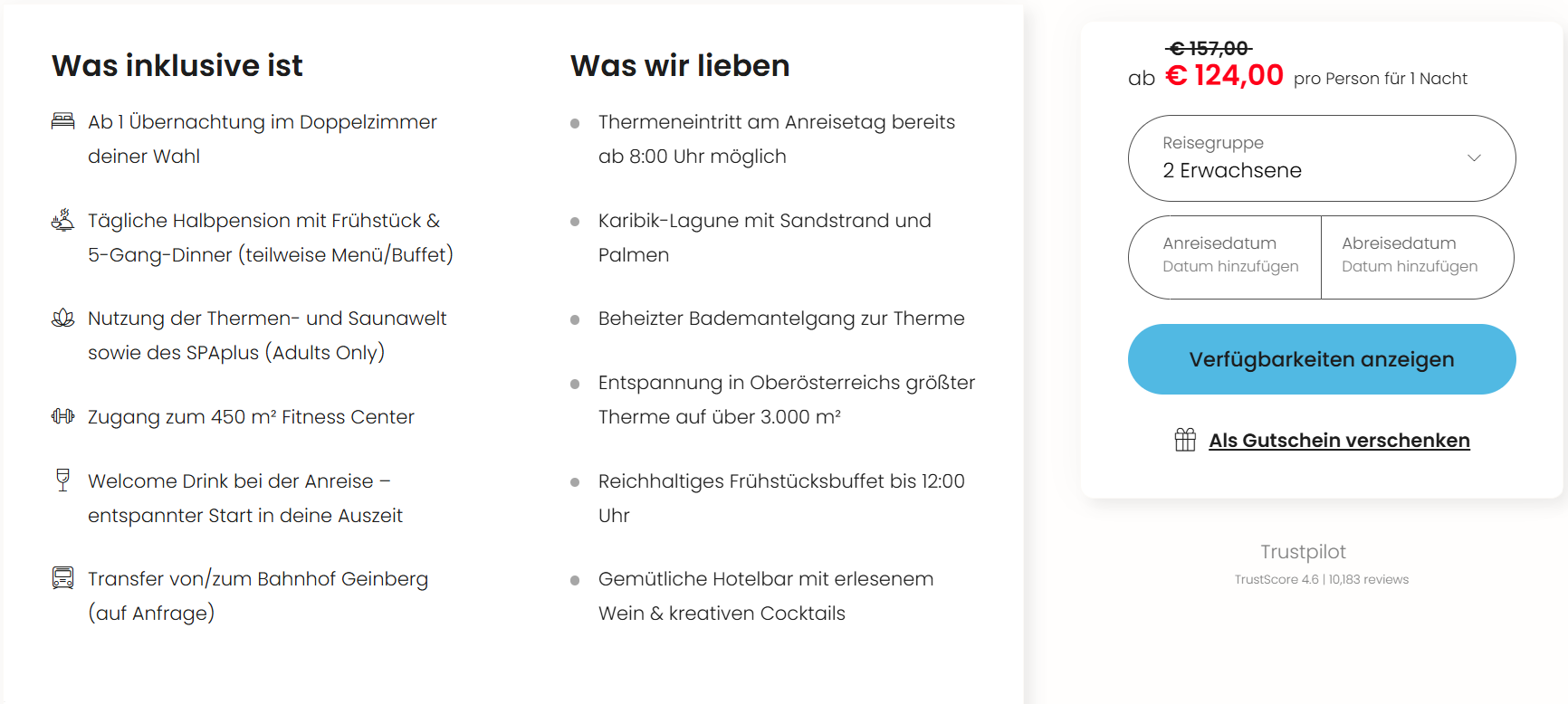This screenshot has height=704, width=1568.
Task: Click the discounted price €124,00
Action: pyautogui.click(x=1222, y=76)
